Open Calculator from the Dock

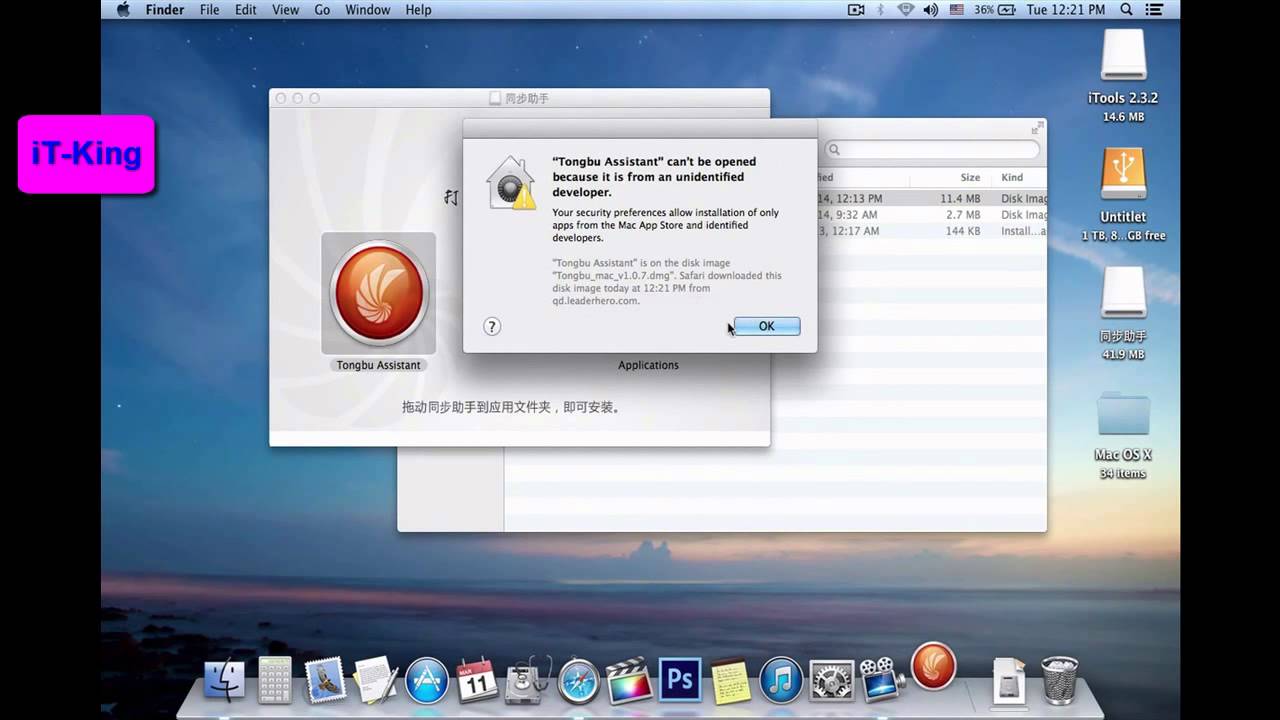(x=274, y=681)
